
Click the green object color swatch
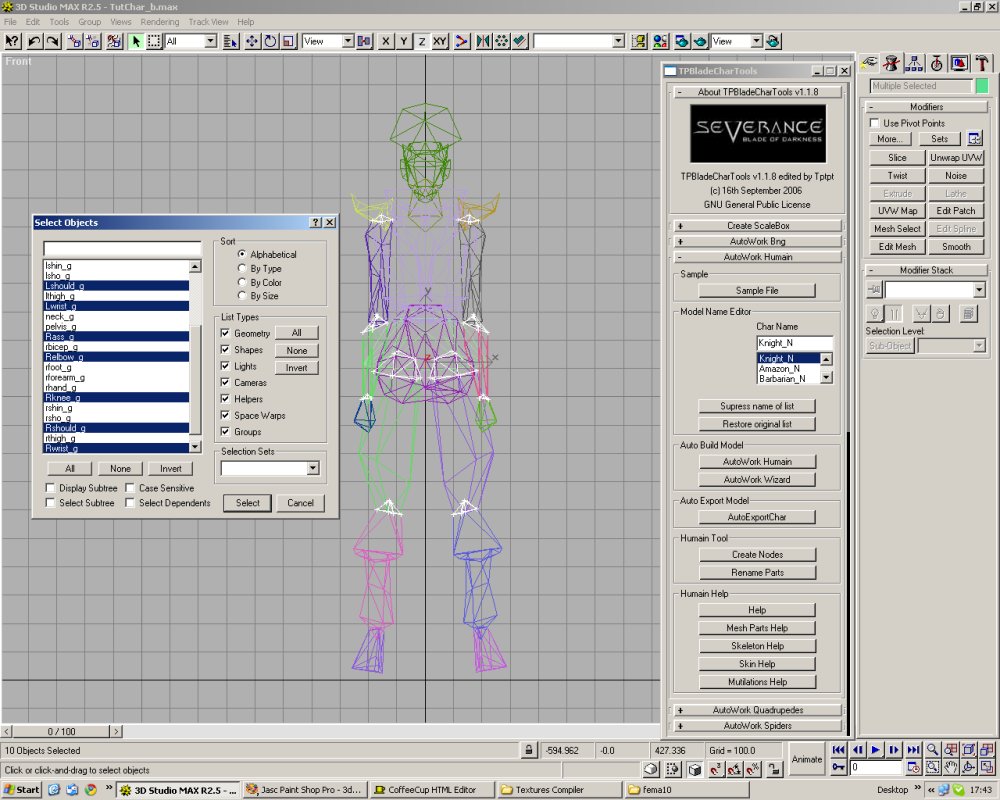coord(982,85)
